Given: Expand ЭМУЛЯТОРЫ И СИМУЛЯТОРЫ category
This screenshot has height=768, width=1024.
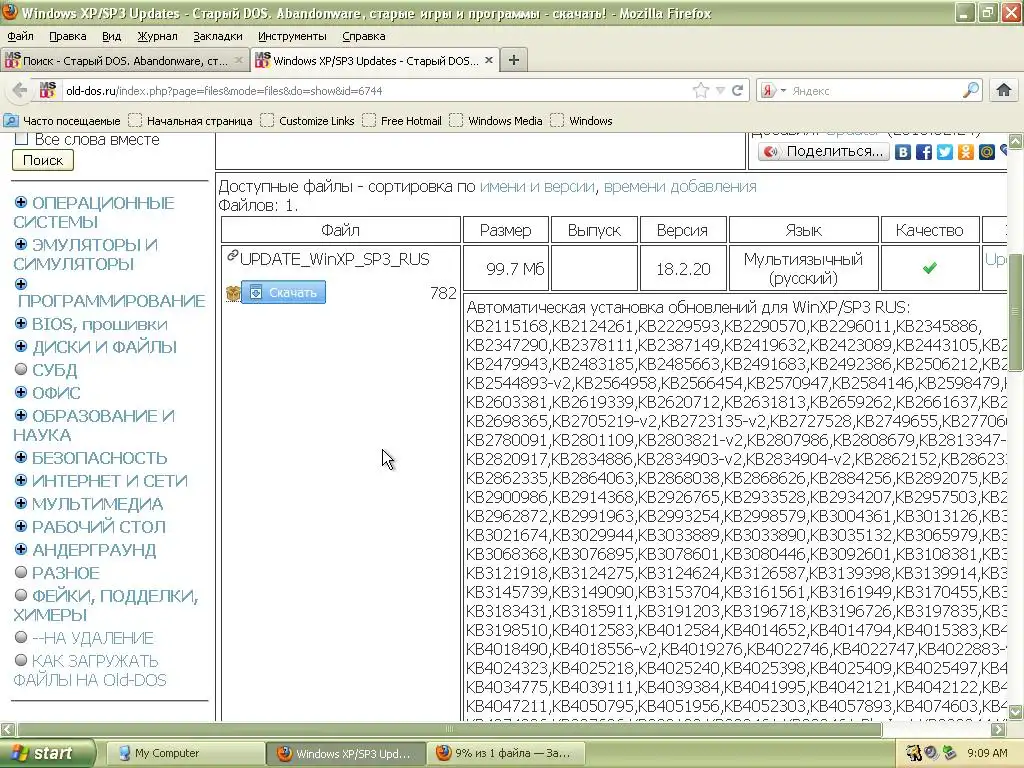Looking at the screenshot, I should pyautogui.click(x=21, y=244).
